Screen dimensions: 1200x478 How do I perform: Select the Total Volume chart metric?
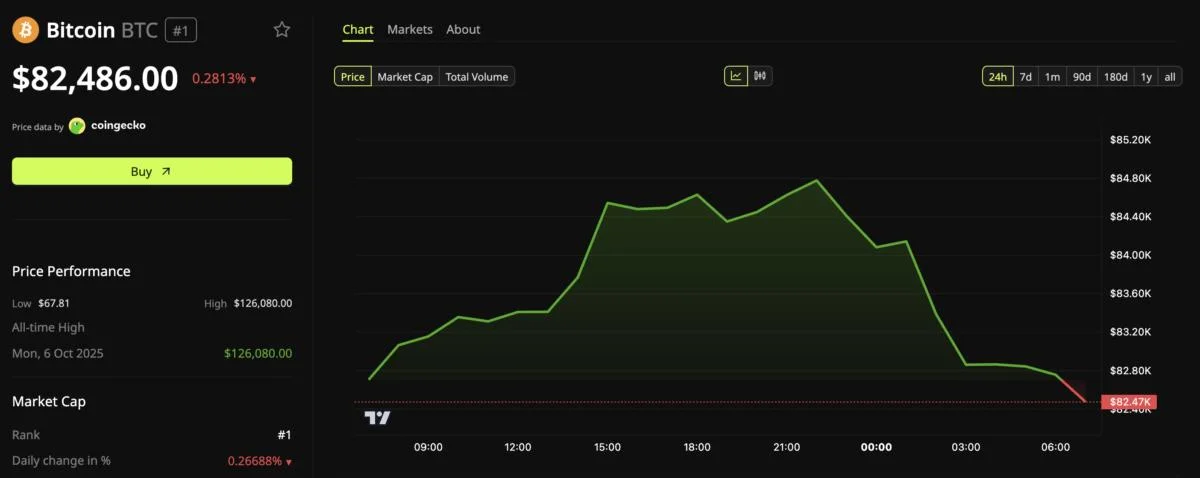[477, 77]
